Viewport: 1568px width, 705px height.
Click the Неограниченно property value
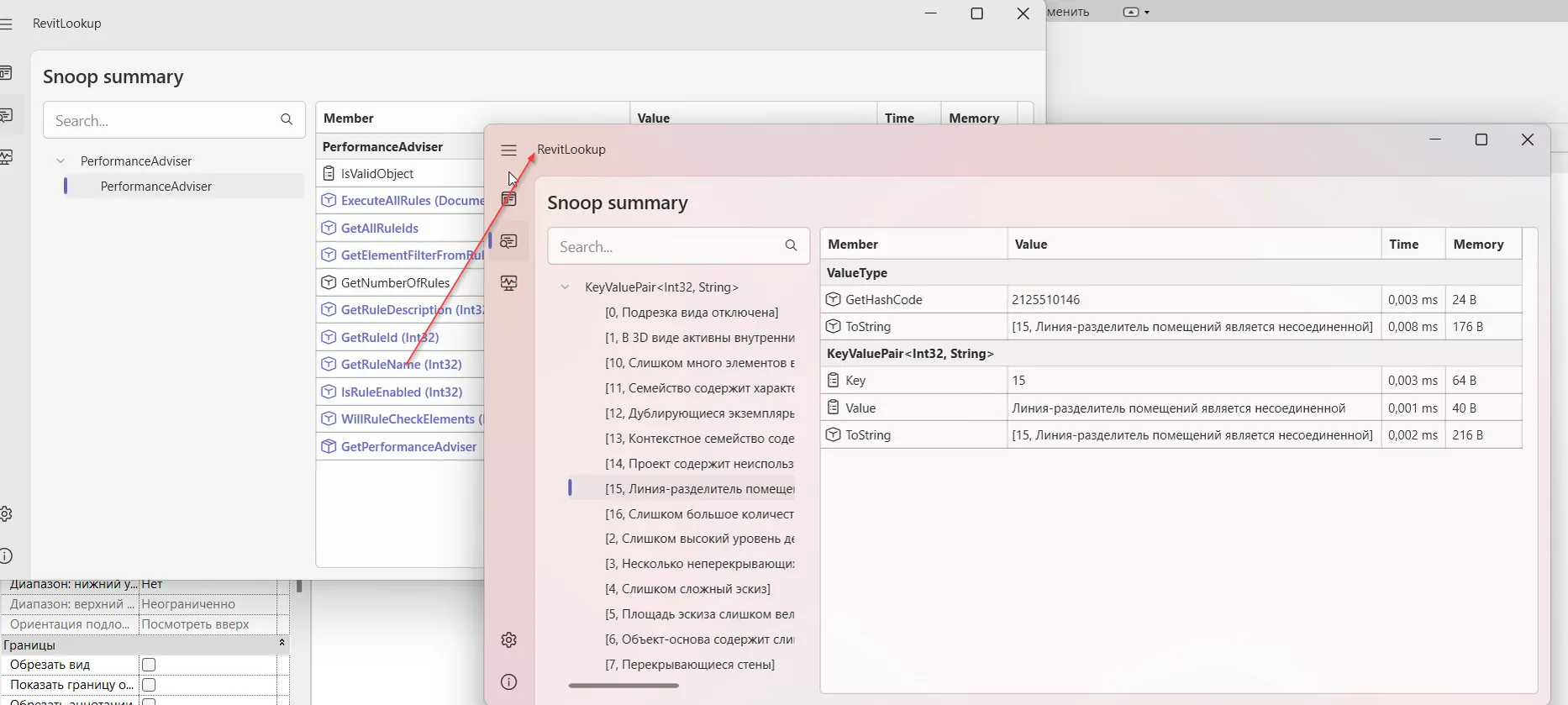(x=188, y=604)
